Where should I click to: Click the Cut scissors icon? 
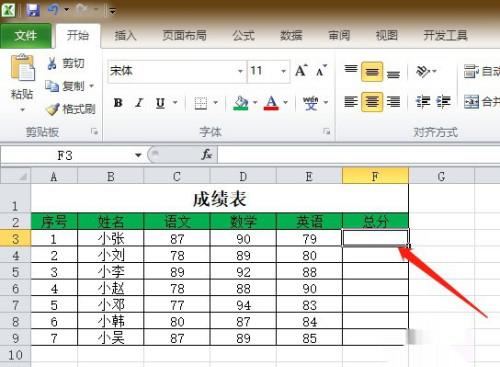pyautogui.click(x=52, y=63)
